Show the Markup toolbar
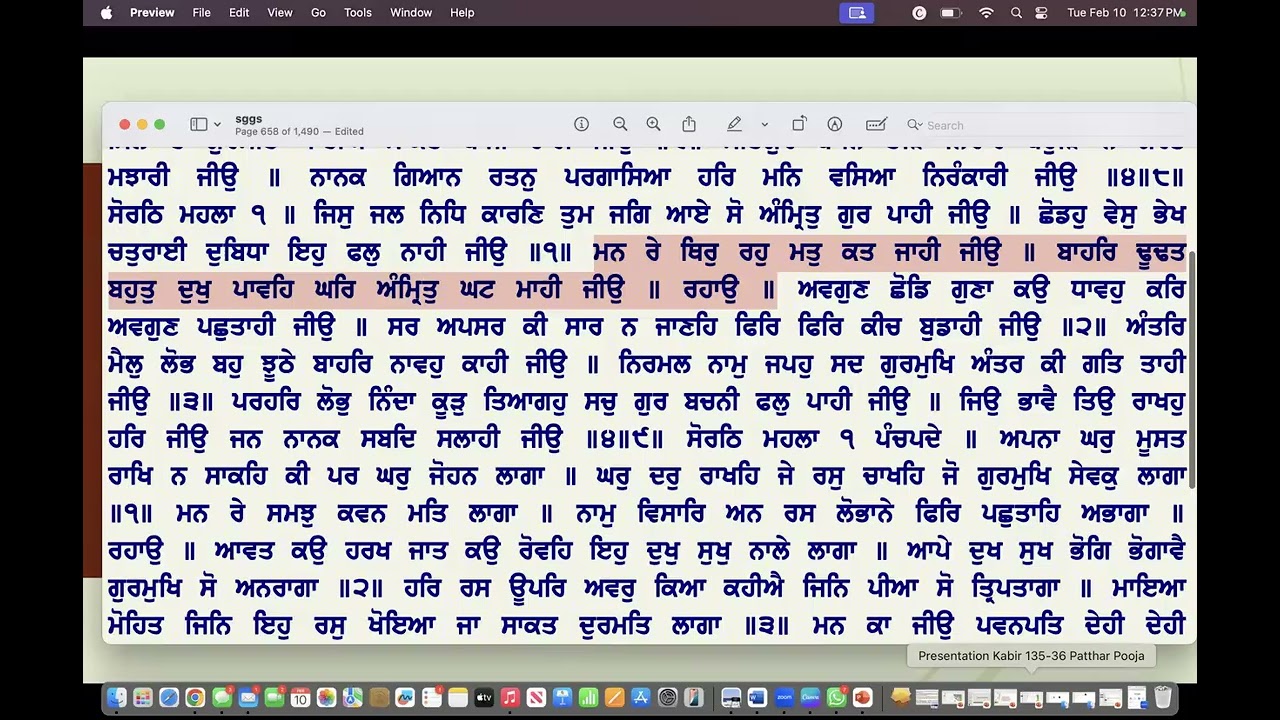Viewport: 1280px width, 720px height. pos(835,124)
